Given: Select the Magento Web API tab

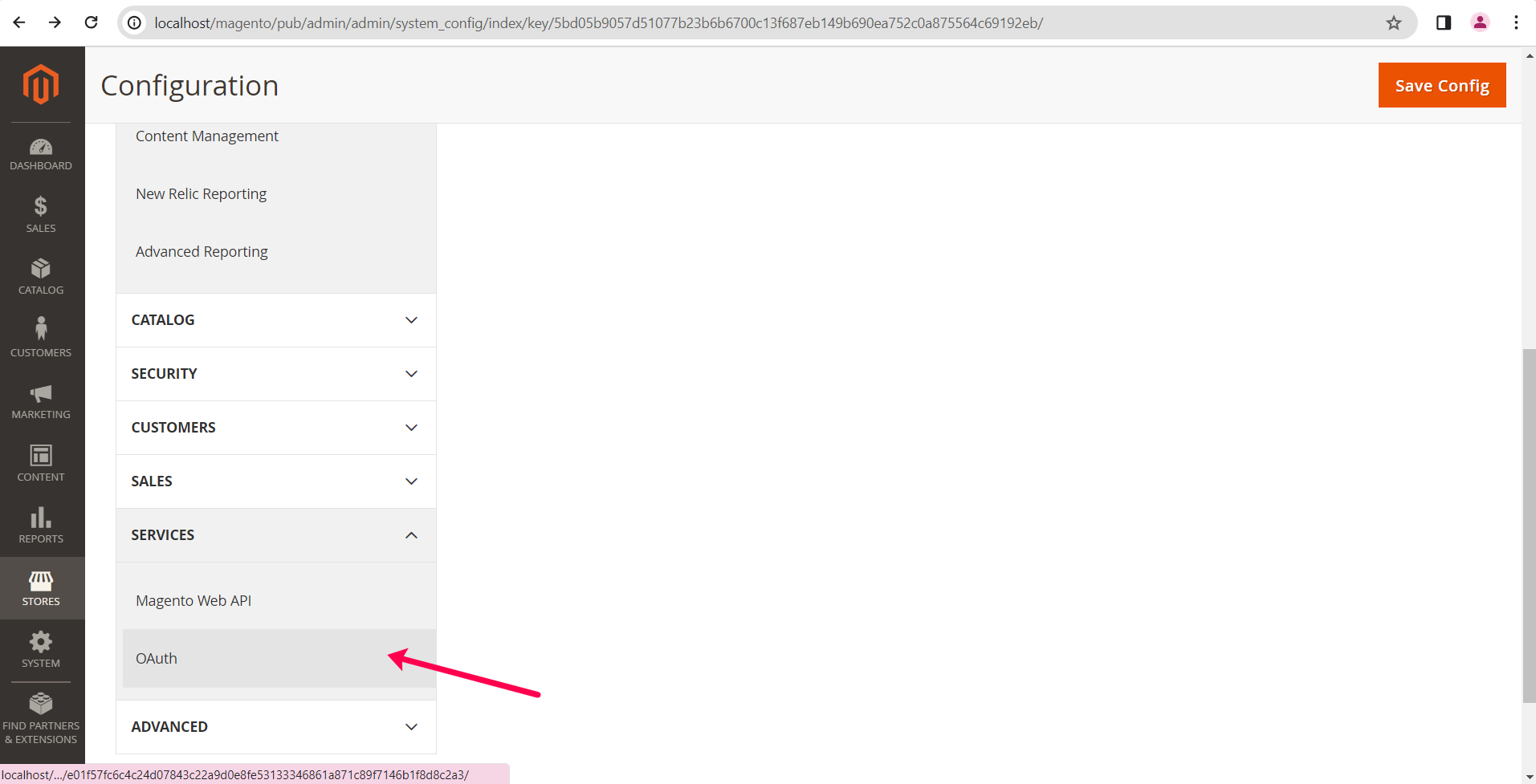Looking at the screenshot, I should coord(194,601).
